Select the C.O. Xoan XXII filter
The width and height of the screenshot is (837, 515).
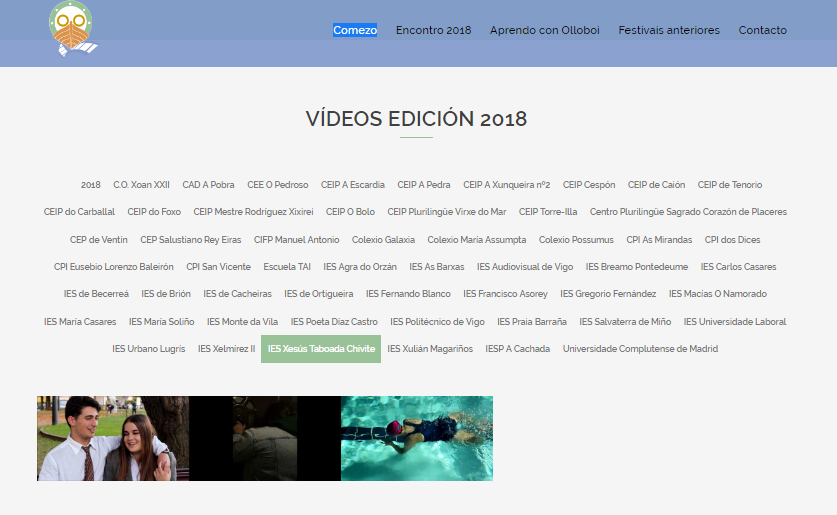(141, 185)
